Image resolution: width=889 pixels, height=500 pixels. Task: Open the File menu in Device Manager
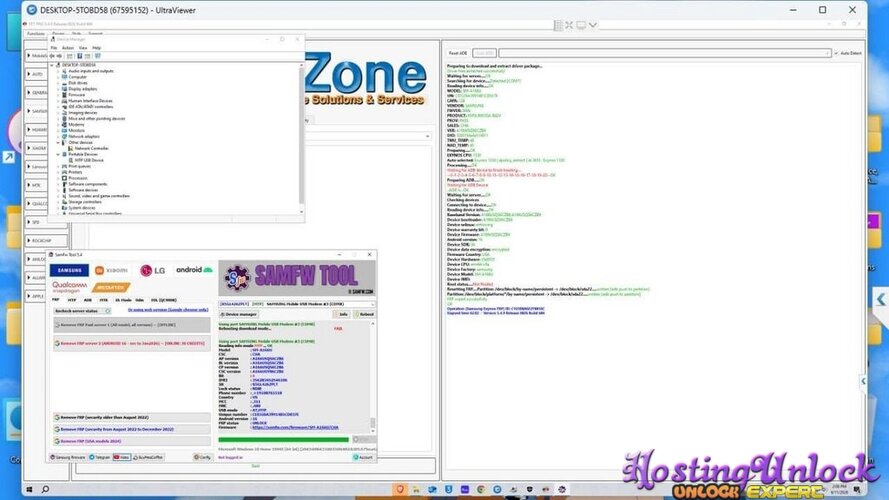tap(54, 48)
